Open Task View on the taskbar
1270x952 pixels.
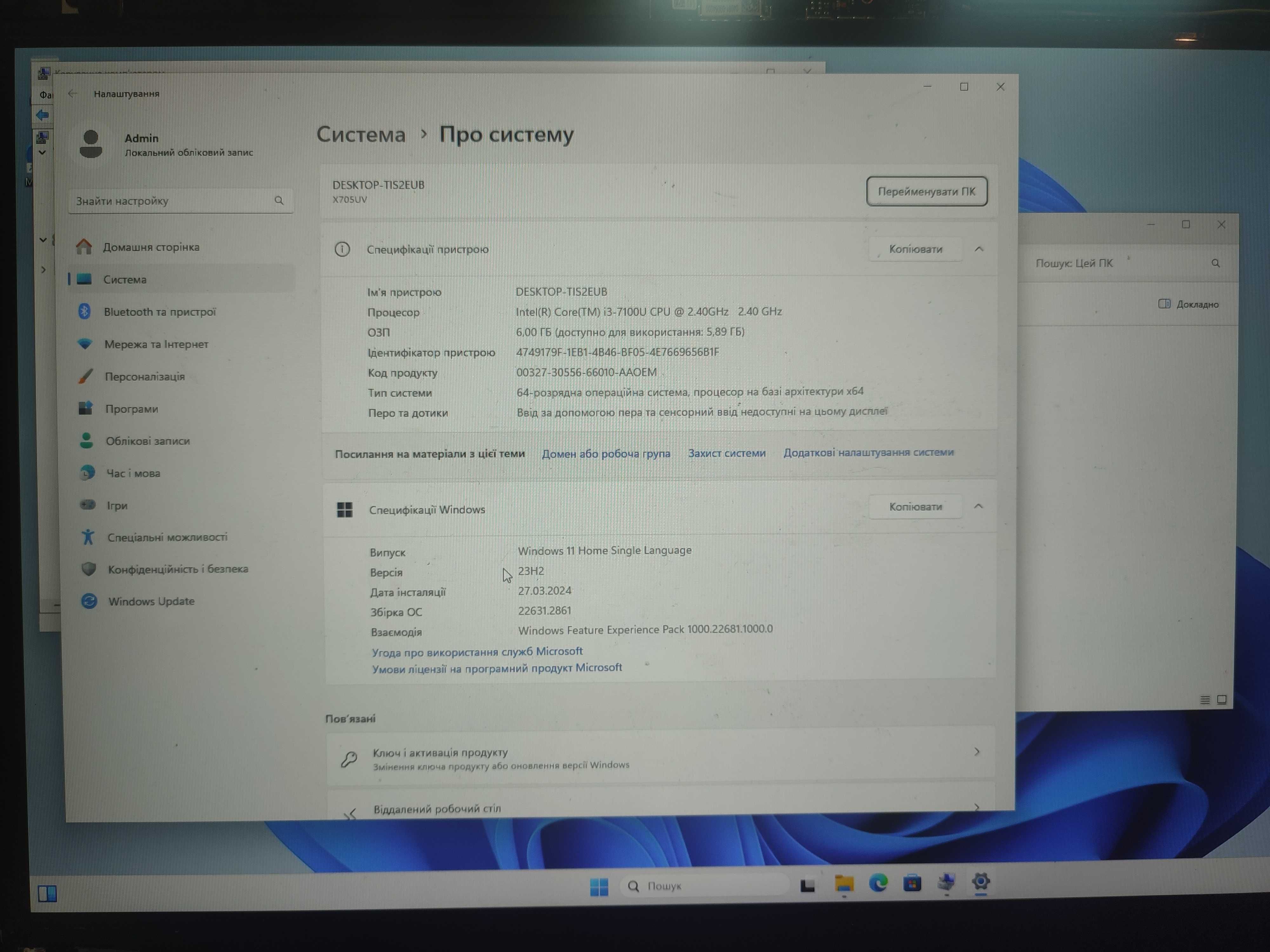[x=808, y=885]
